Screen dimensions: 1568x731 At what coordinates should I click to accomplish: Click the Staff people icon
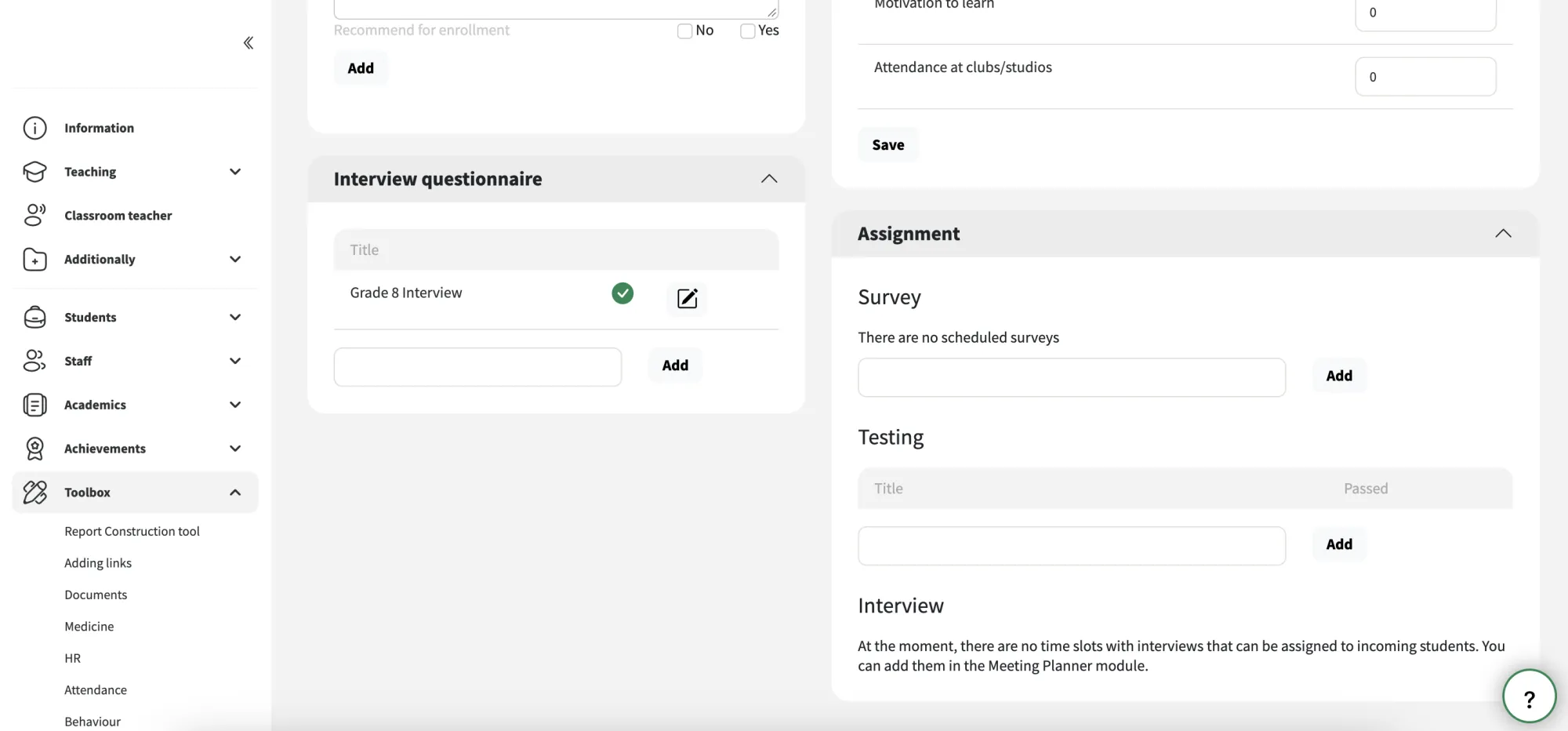(34, 361)
